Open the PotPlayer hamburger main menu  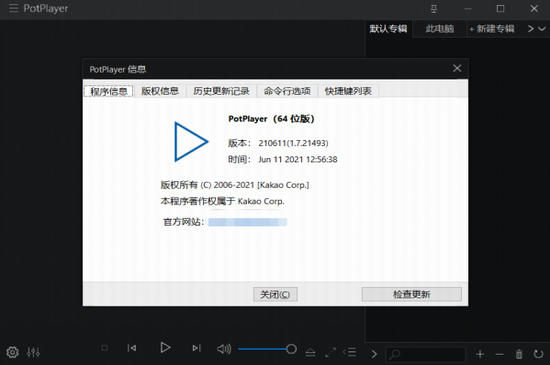click(13, 8)
